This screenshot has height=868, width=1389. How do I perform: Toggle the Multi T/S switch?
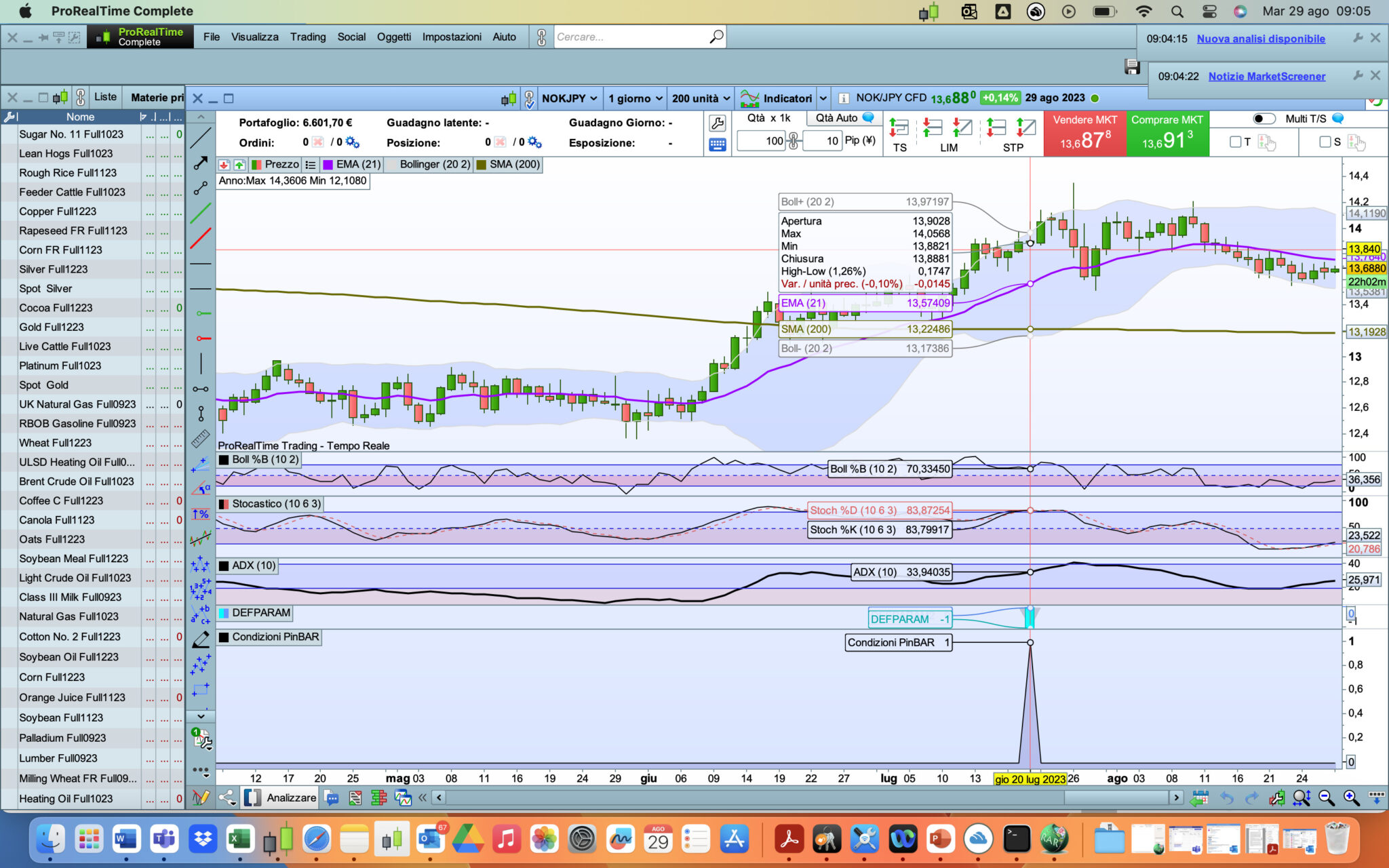click(1264, 119)
